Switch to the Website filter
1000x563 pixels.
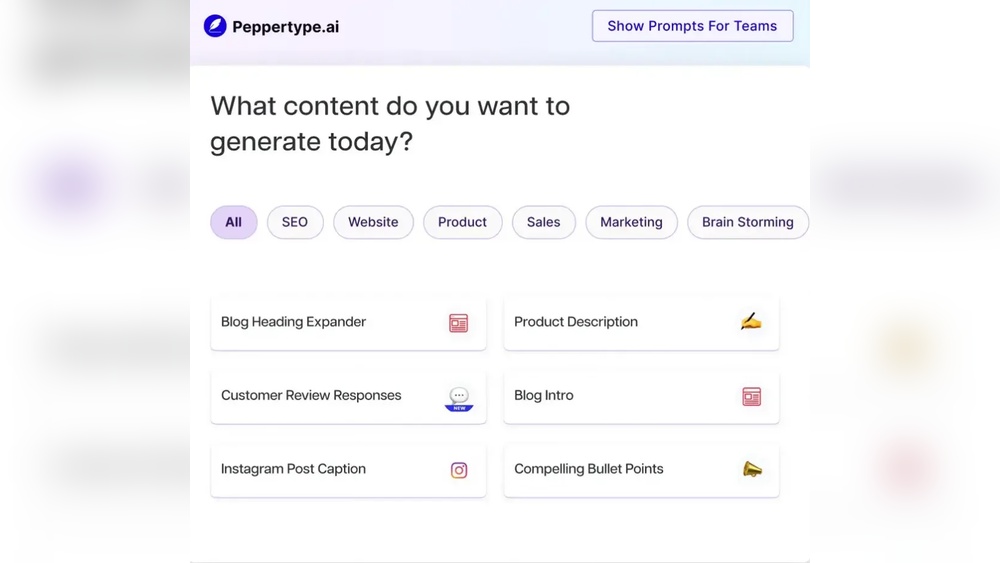[x=373, y=222]
